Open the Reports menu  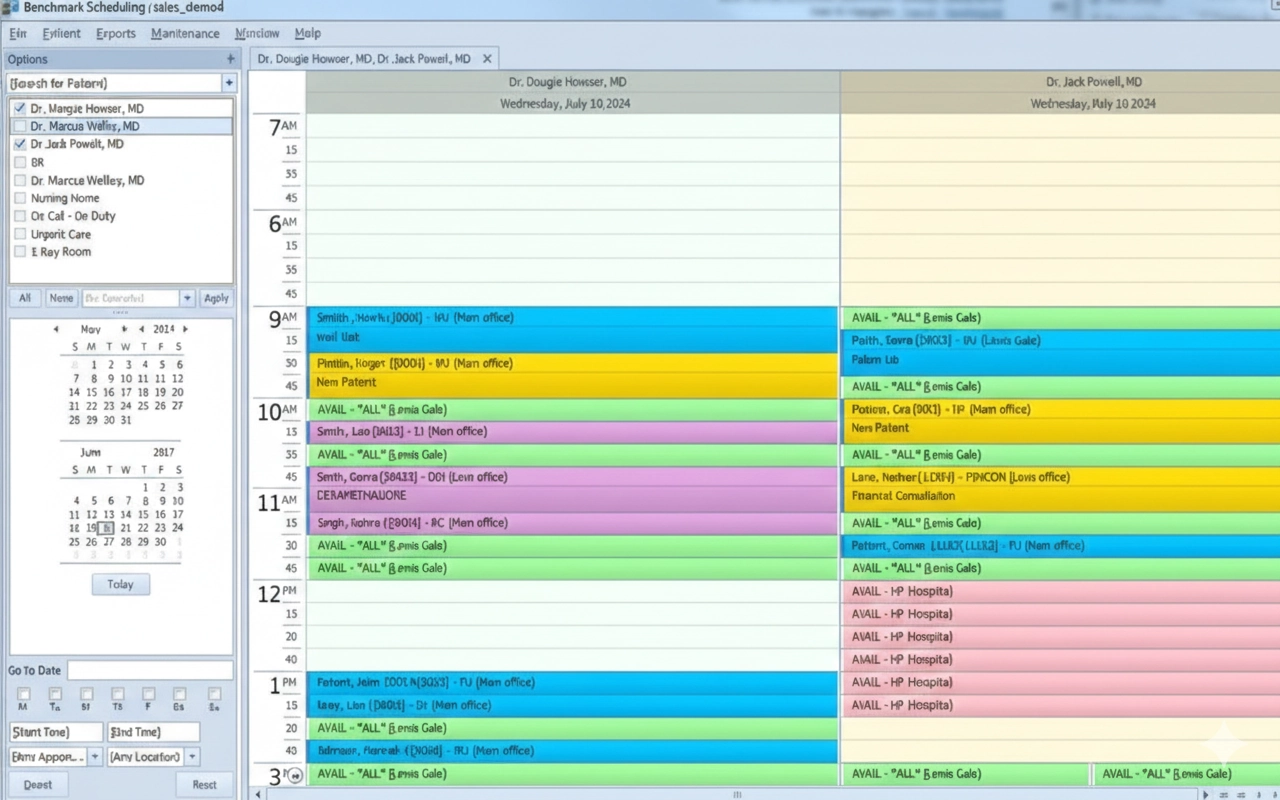(x=115, y=33)
